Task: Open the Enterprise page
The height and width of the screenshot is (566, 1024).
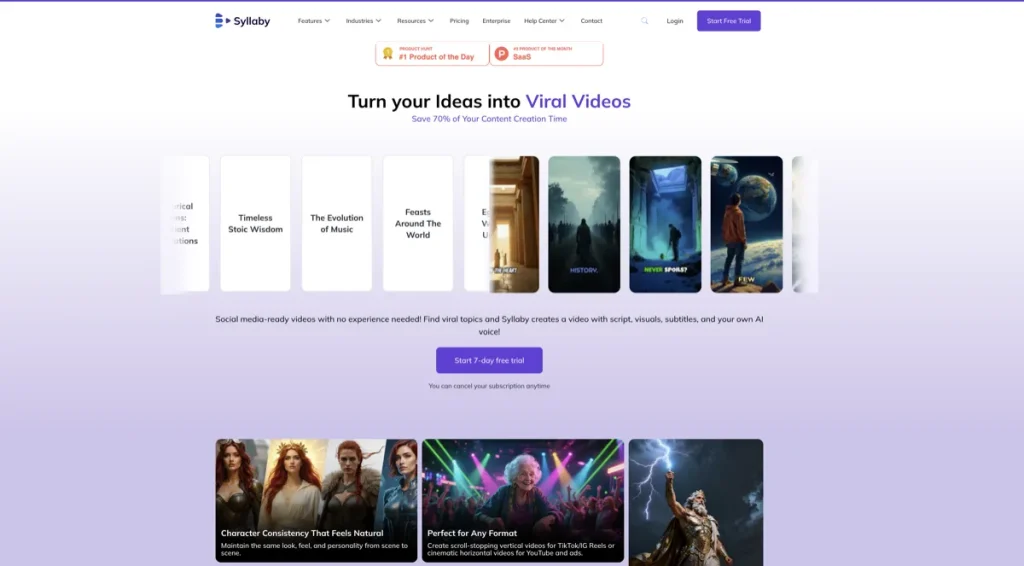Action: click(496, 21)
